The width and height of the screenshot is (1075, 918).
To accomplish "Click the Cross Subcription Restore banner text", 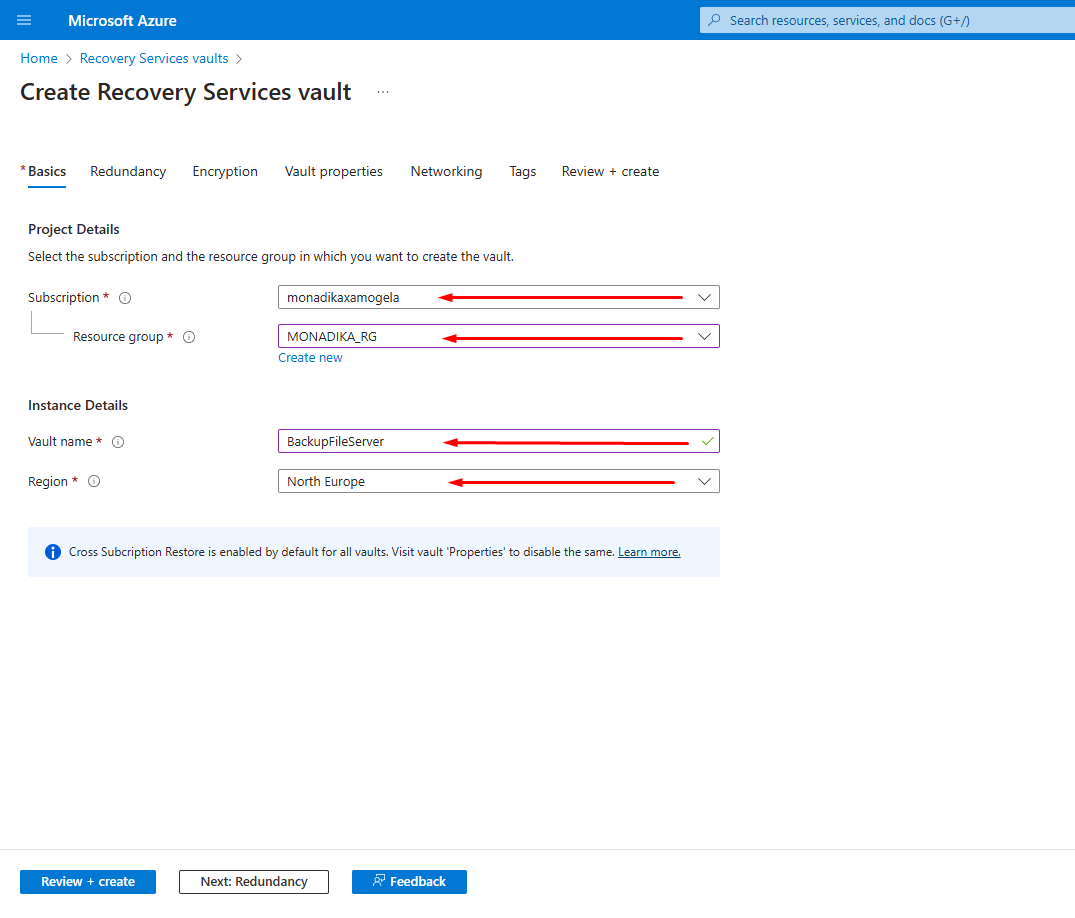I will pyautogui.click(x=341, y=552).
